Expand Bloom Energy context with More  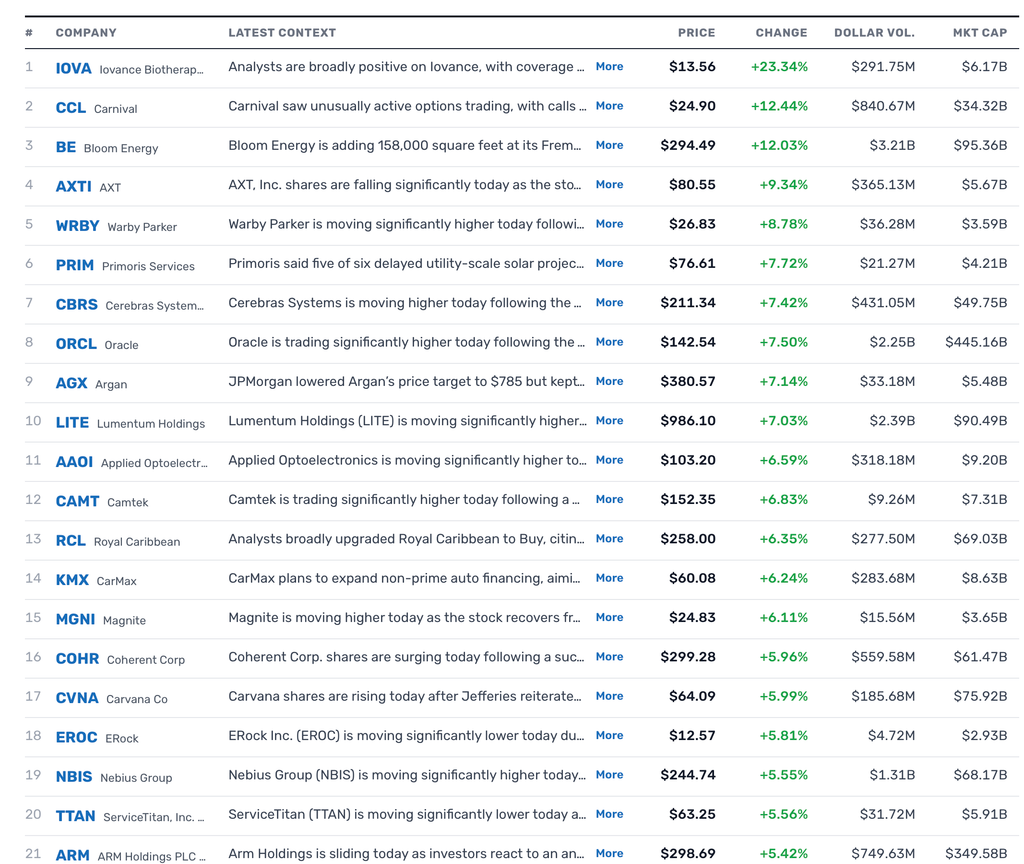609,145
